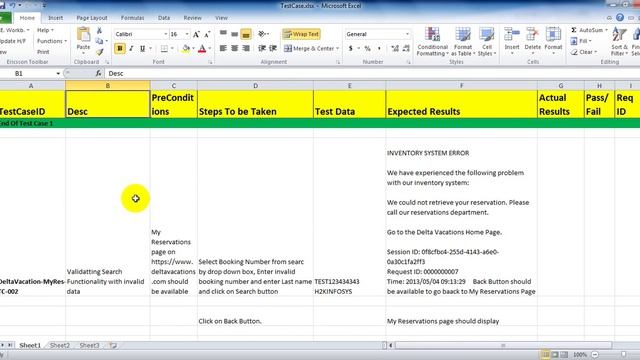Open the Home ribbon tab
Screen dimensions: 640x360
pos(27,18)
